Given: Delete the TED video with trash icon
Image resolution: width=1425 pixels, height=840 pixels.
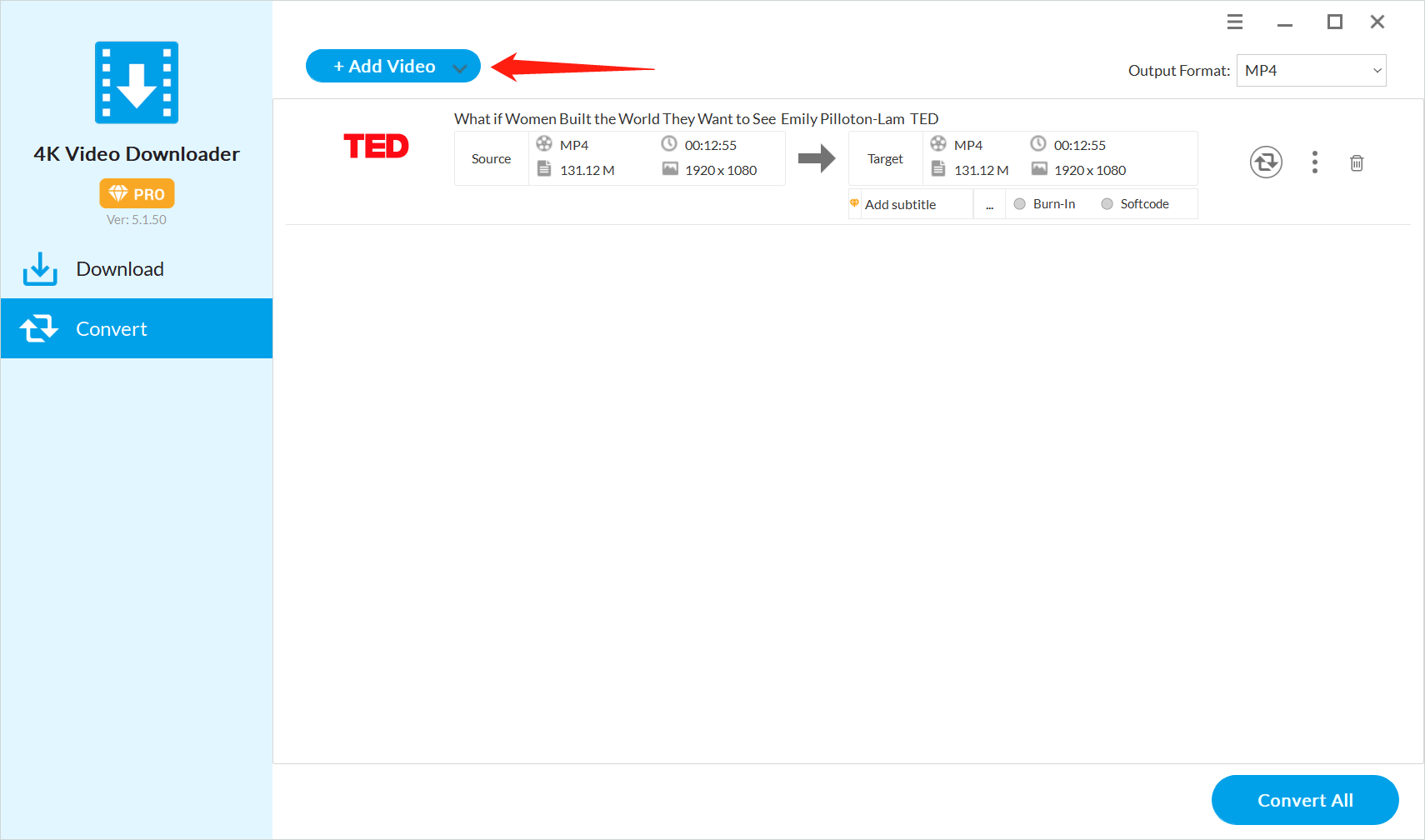Looking at the screenshot, I should (1356, 163).
